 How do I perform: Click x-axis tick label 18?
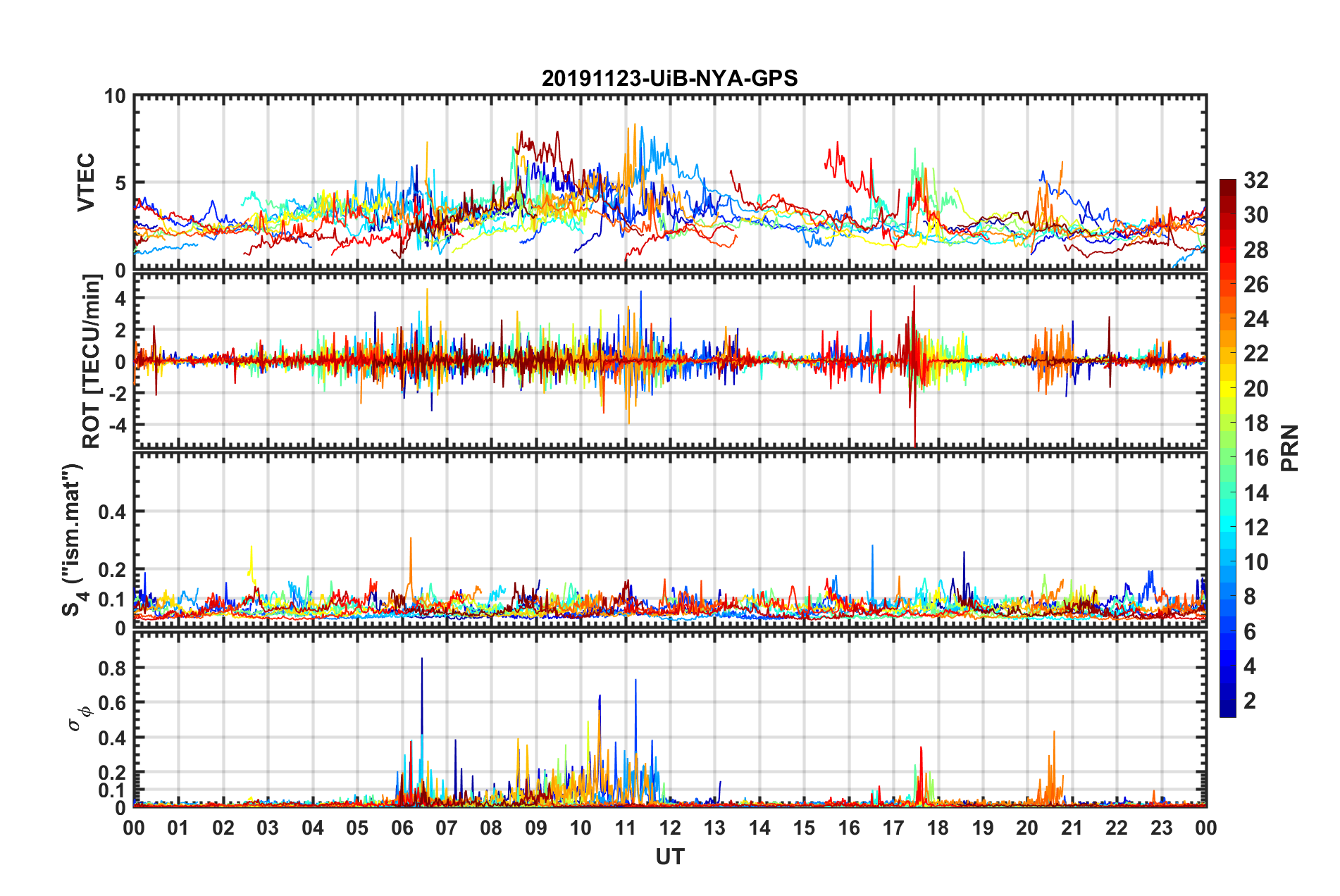tap(938, 828)
